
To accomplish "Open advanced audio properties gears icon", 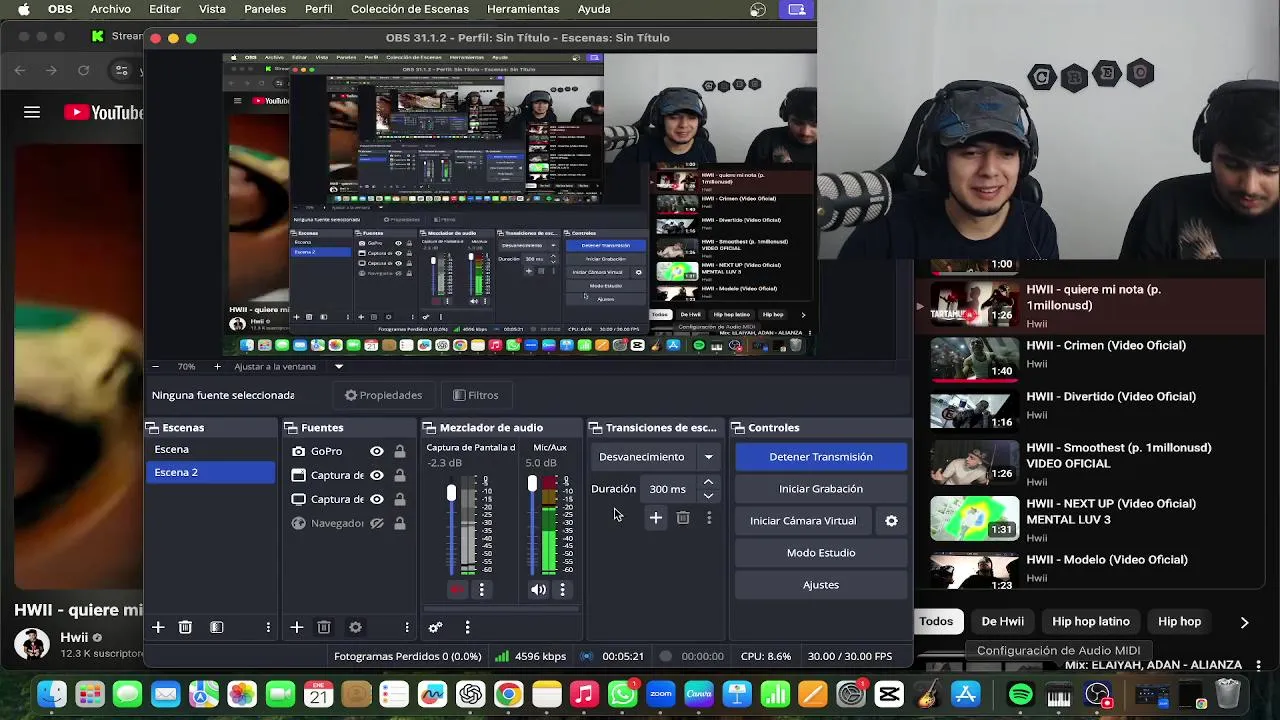I will coord(435,627).
